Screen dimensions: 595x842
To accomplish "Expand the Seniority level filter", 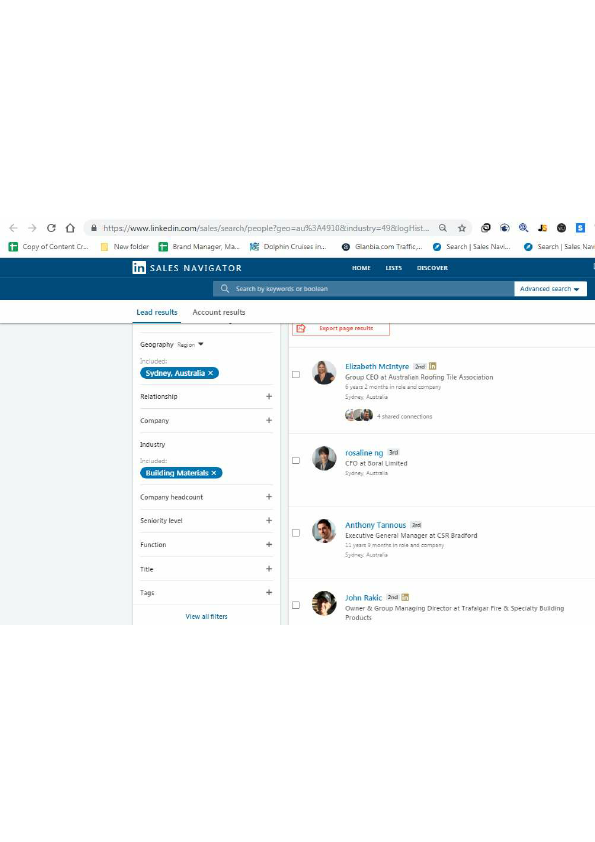I will [x=269, y=520].
